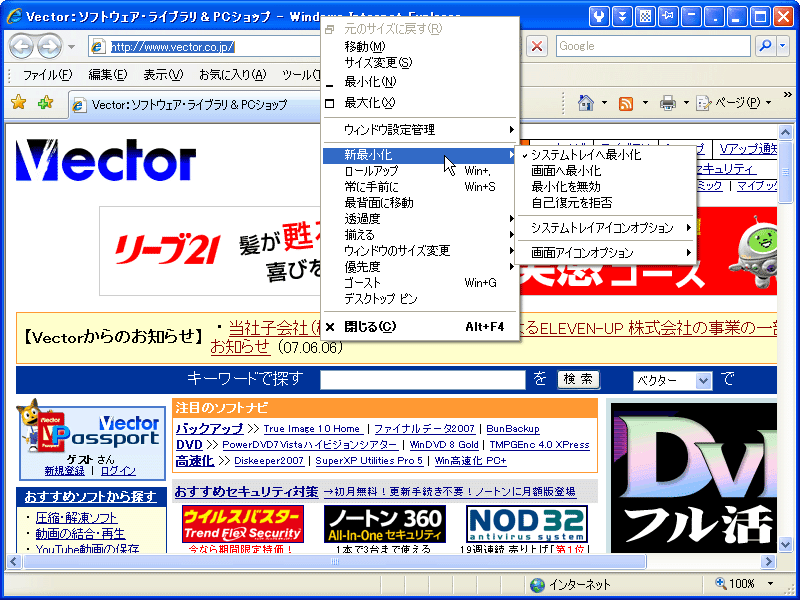Open 編集(E) menu

click(108, 75)
